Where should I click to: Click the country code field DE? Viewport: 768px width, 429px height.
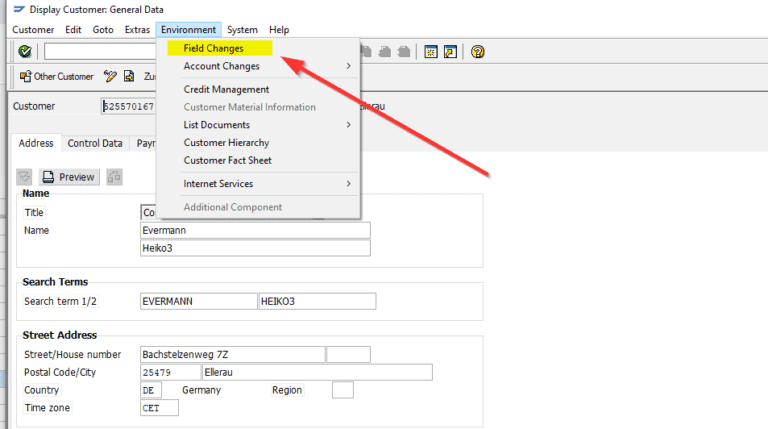(x=151, y=390)
